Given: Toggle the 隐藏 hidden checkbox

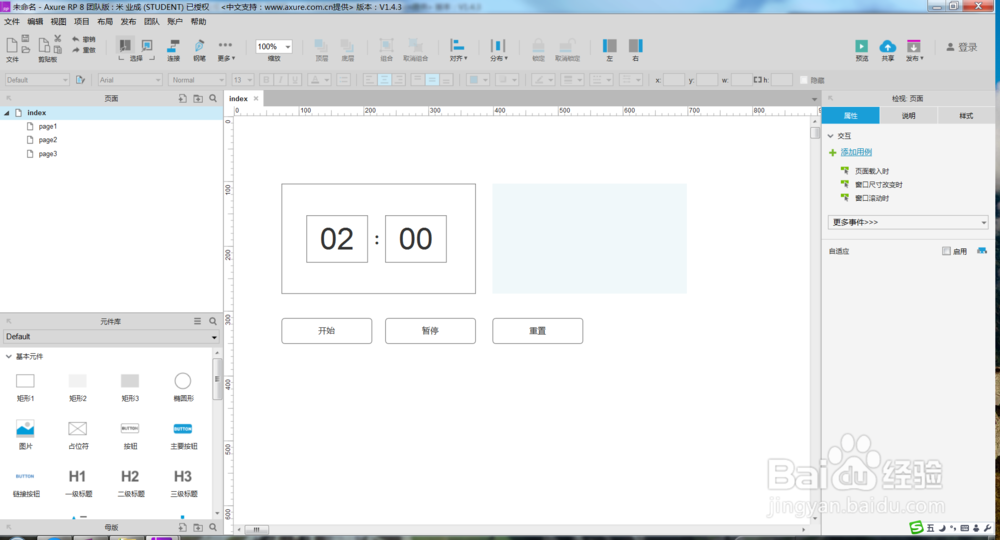Looking at the screenshot, I should [x=804, y=80].
